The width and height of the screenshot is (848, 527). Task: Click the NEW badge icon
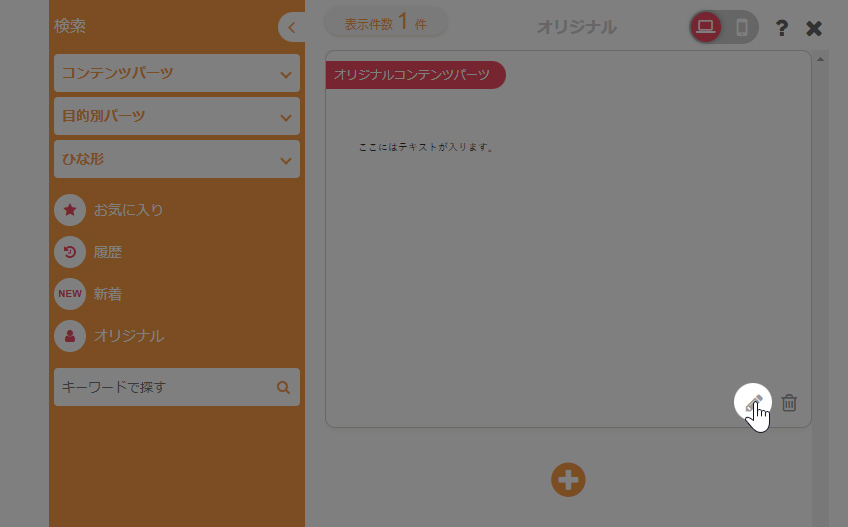[x=70, y=294]
